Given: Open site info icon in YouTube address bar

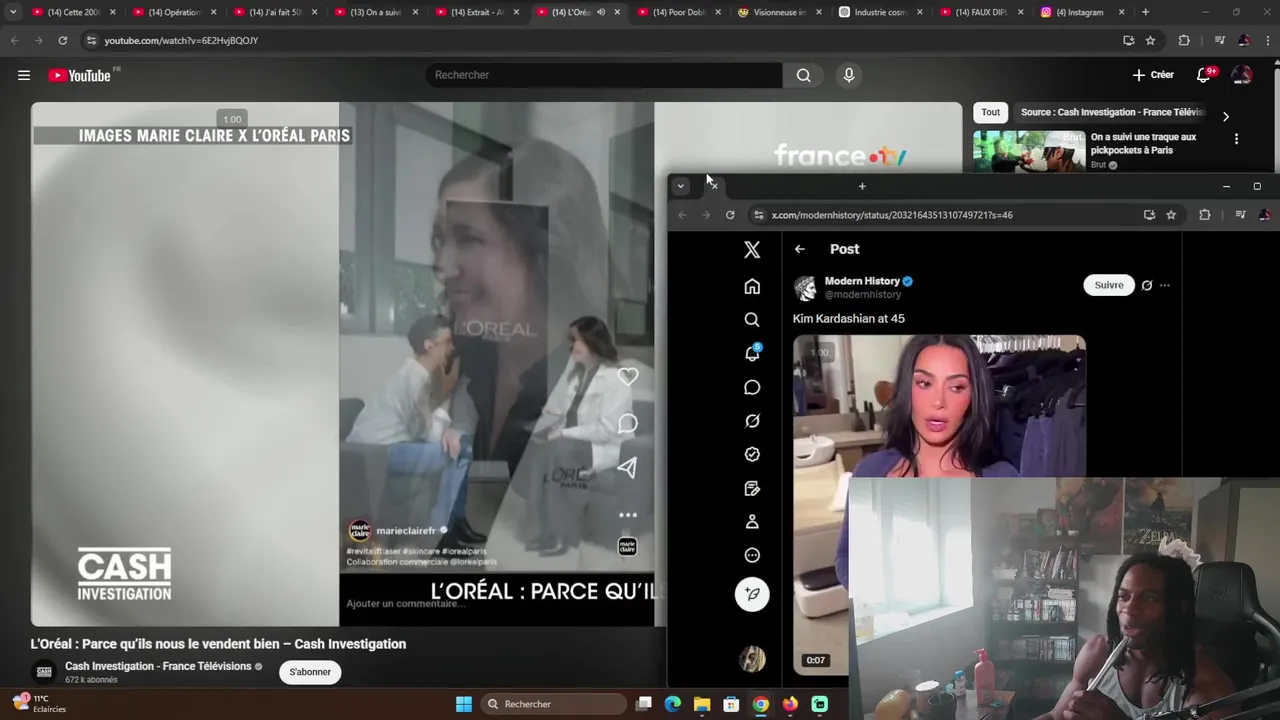Looking at the screenshot, I should (x=91, y=40).
